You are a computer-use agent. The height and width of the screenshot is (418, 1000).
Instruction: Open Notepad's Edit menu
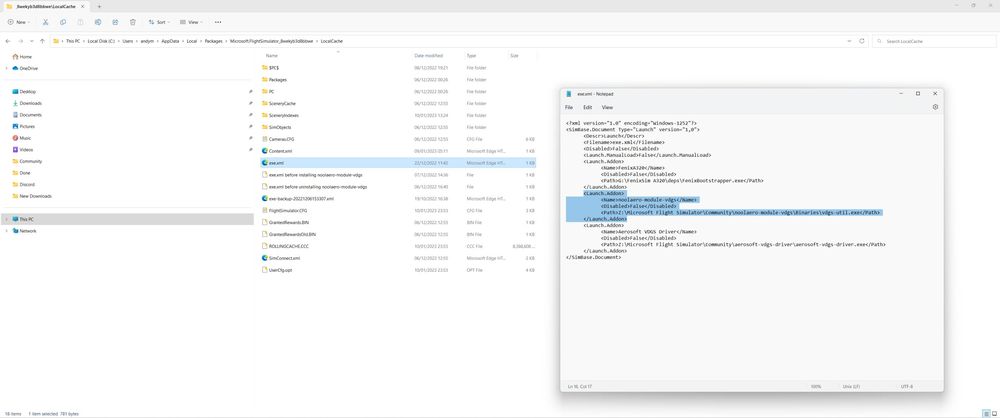tap(587, 107)
